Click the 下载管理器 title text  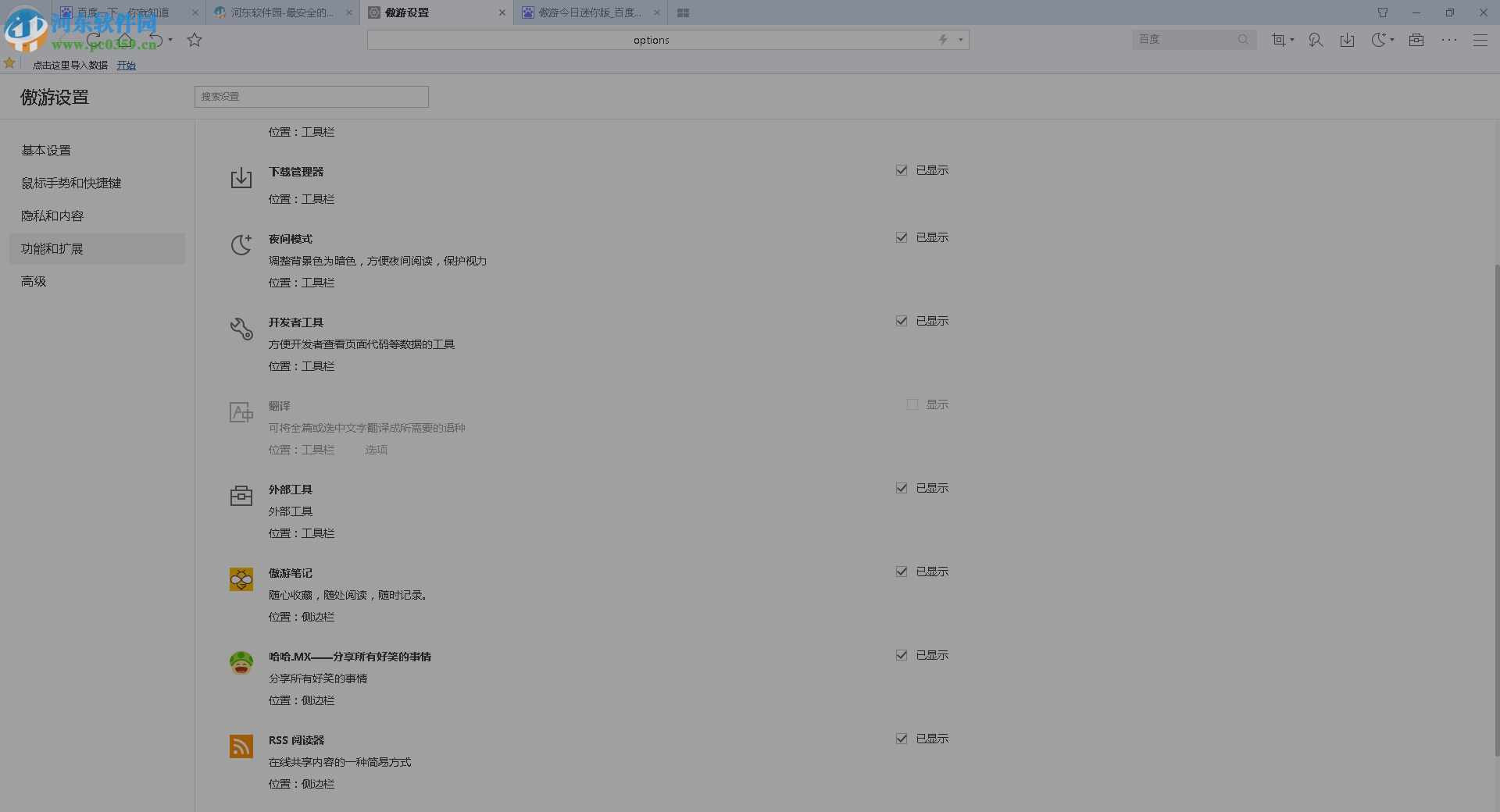pos(296,172)
